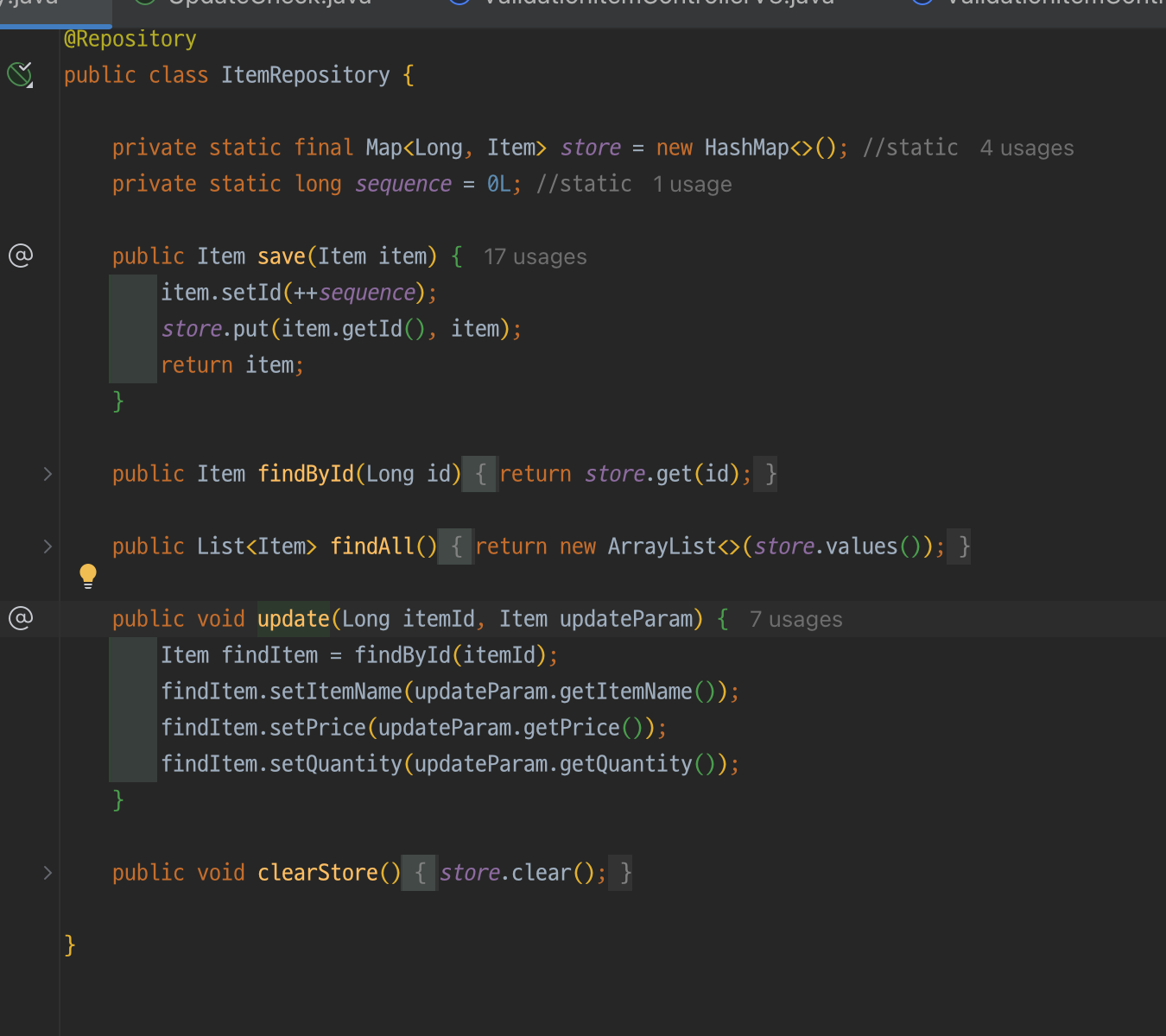
Task: Click 'getQuantity' method call
Action: [x=626, y=764]
